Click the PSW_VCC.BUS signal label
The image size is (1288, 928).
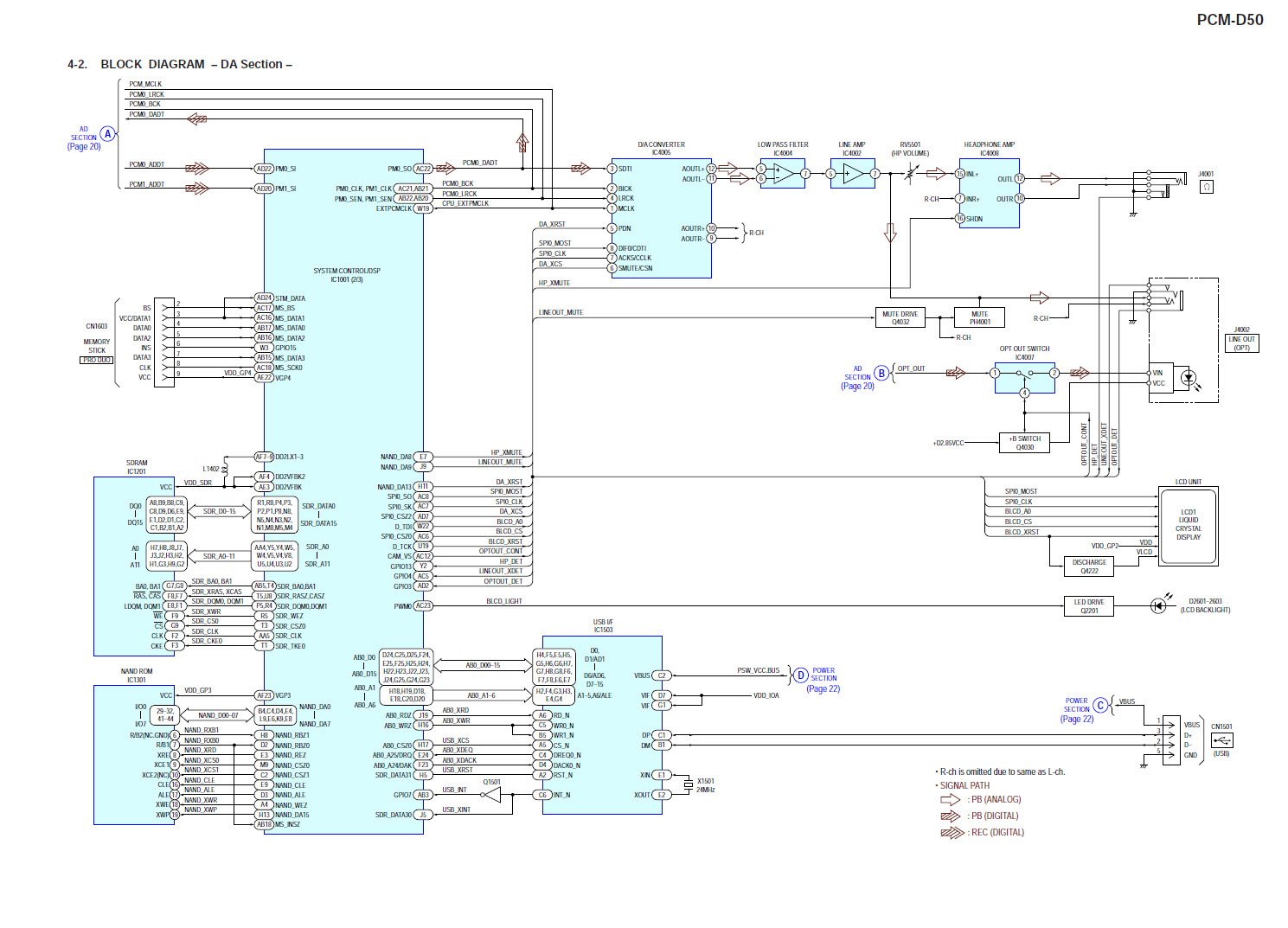click(x=759, y=670)
